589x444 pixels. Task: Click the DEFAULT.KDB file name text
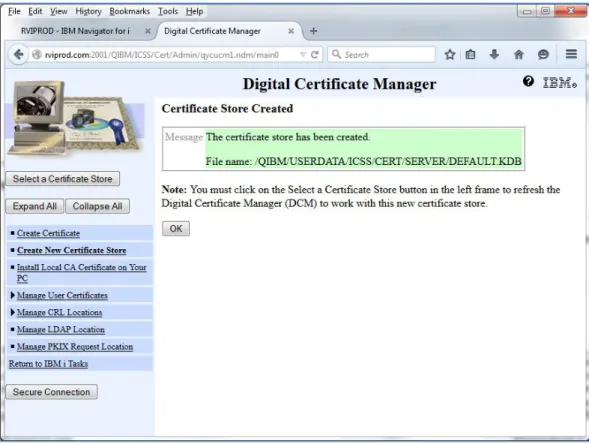pos(363,161)
